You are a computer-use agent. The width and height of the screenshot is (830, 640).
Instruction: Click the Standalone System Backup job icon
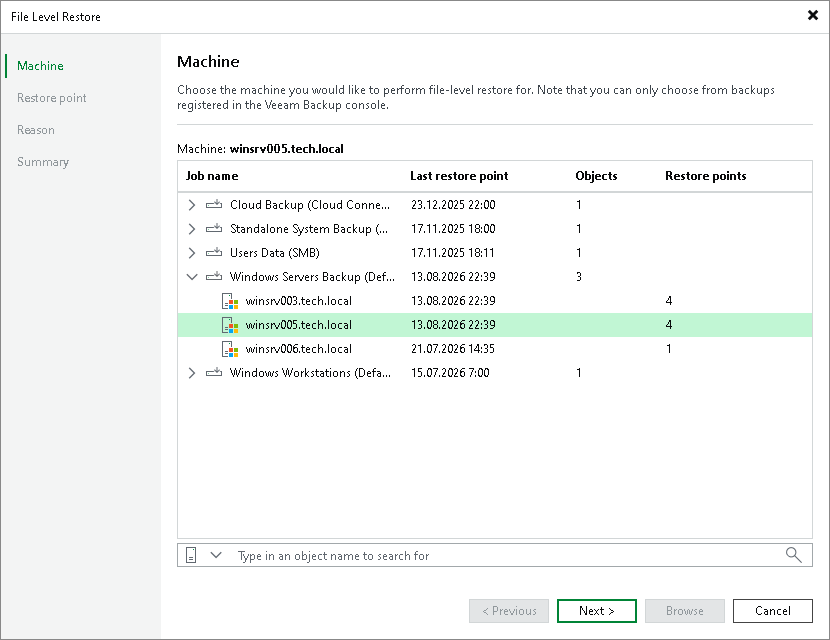[x=214, y=229]
